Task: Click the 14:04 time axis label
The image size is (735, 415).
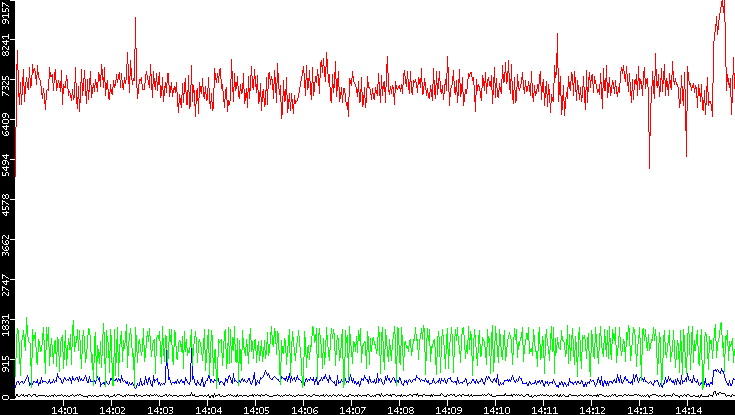Action: click(x=208, y=411)
